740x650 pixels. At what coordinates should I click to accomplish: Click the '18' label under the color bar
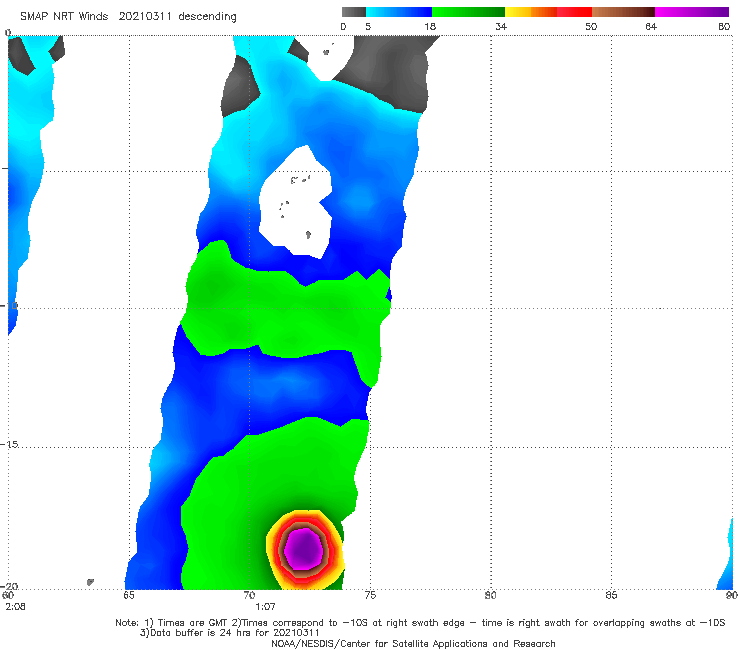430,27
